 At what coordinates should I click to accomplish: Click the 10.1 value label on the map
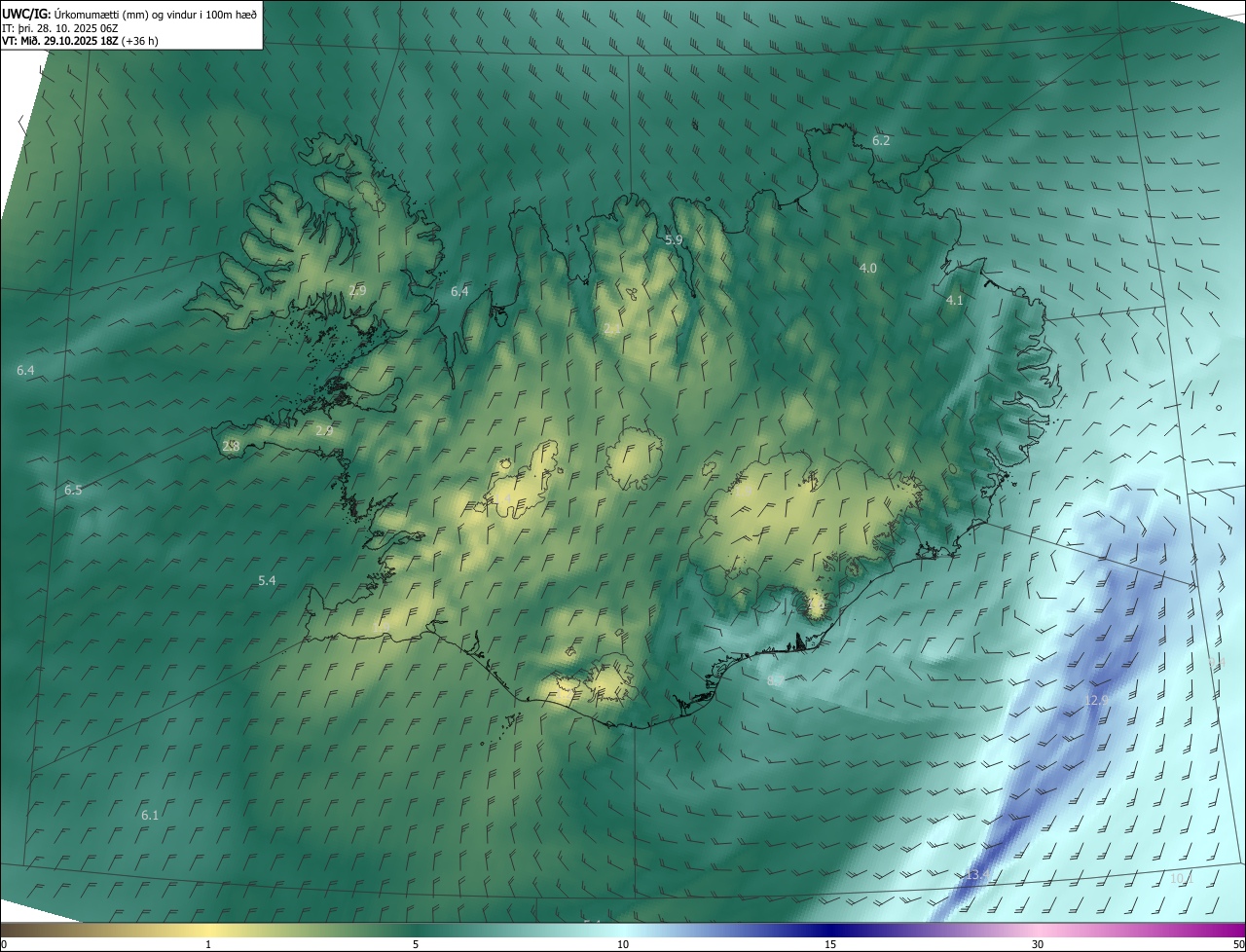click(1182, 878)
